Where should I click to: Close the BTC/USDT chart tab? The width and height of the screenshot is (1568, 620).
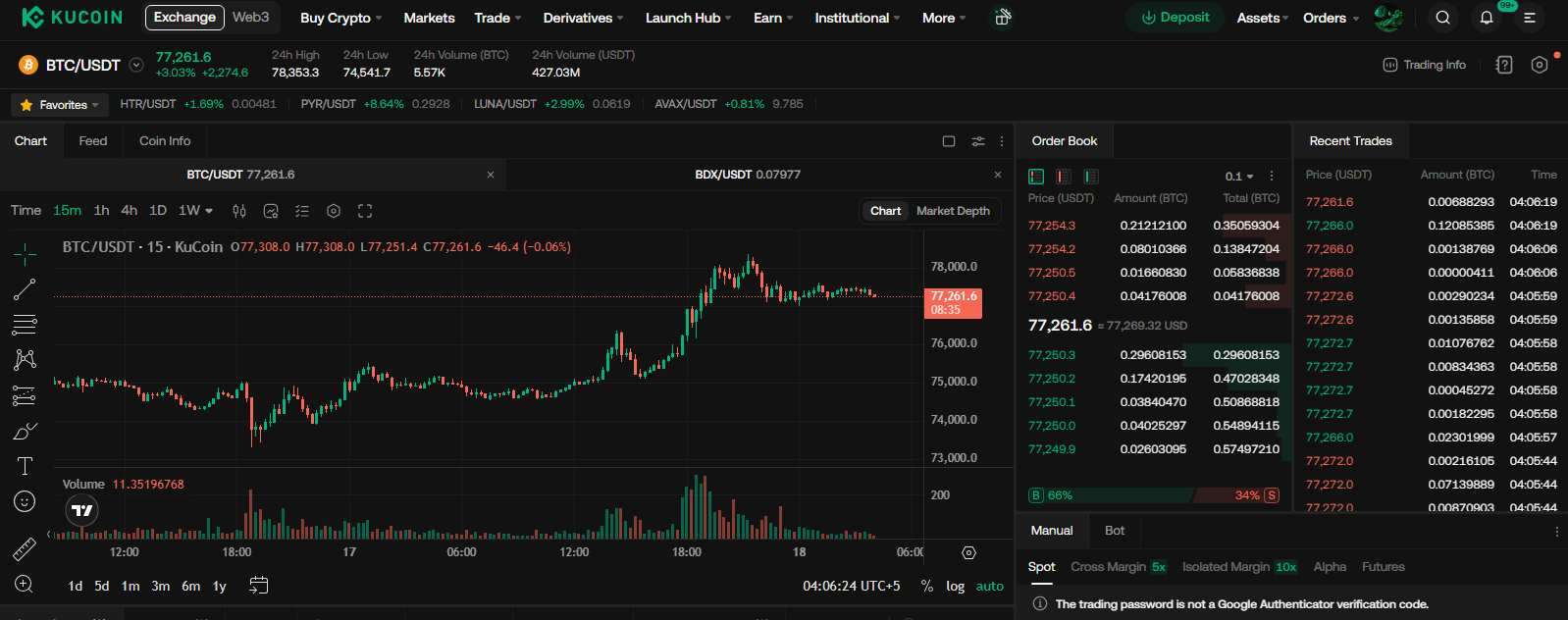(491, 175)
